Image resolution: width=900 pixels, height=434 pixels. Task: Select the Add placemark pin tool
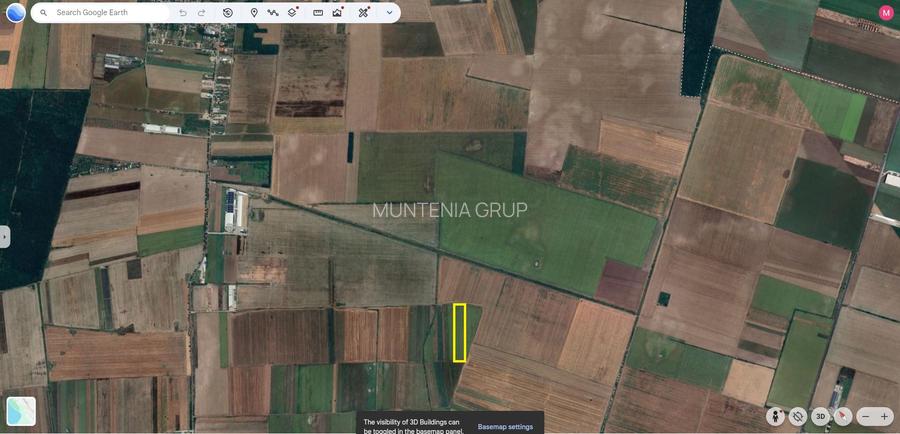point(254,13)
